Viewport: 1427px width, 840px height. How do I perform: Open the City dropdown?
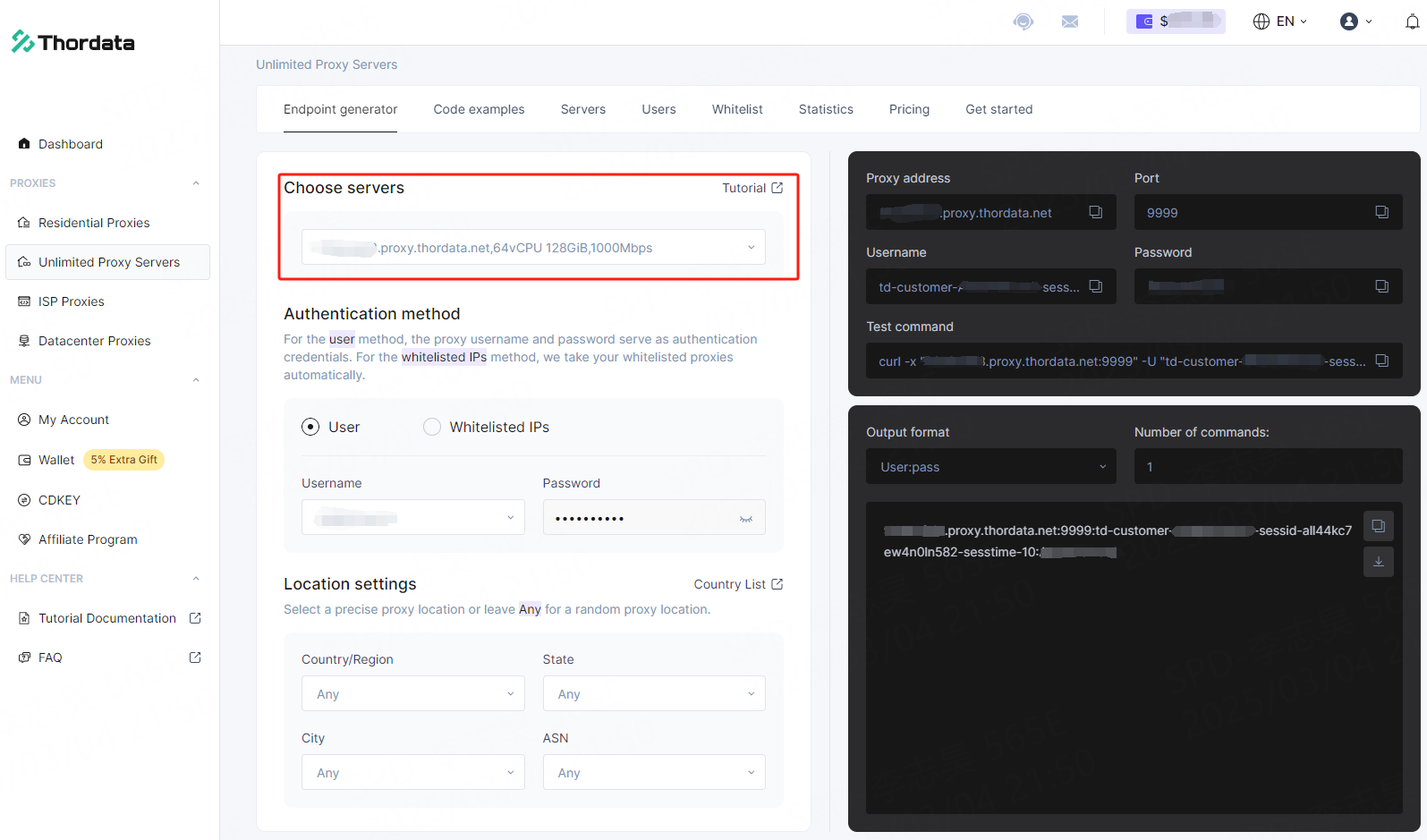pos(413,772)
